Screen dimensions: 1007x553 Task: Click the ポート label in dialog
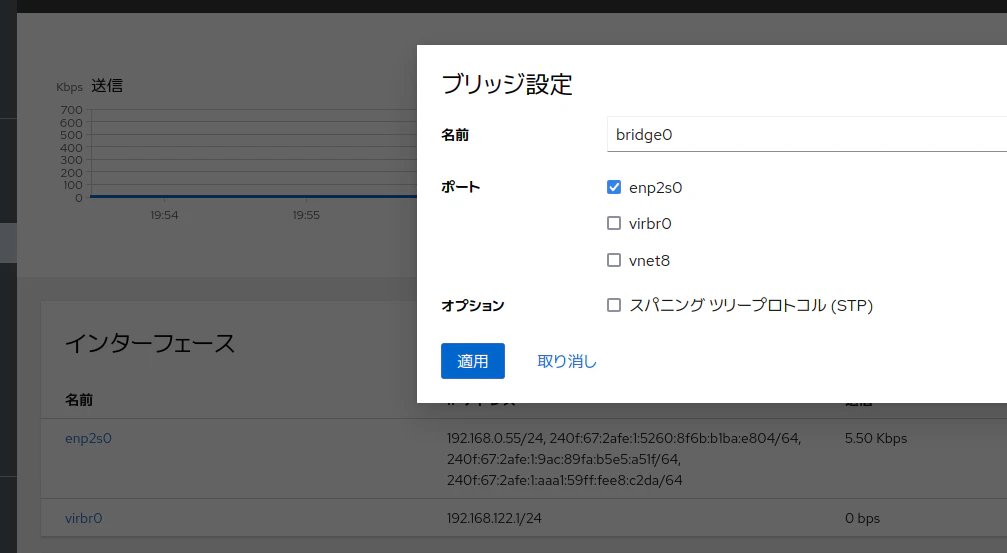click(460, 187)
